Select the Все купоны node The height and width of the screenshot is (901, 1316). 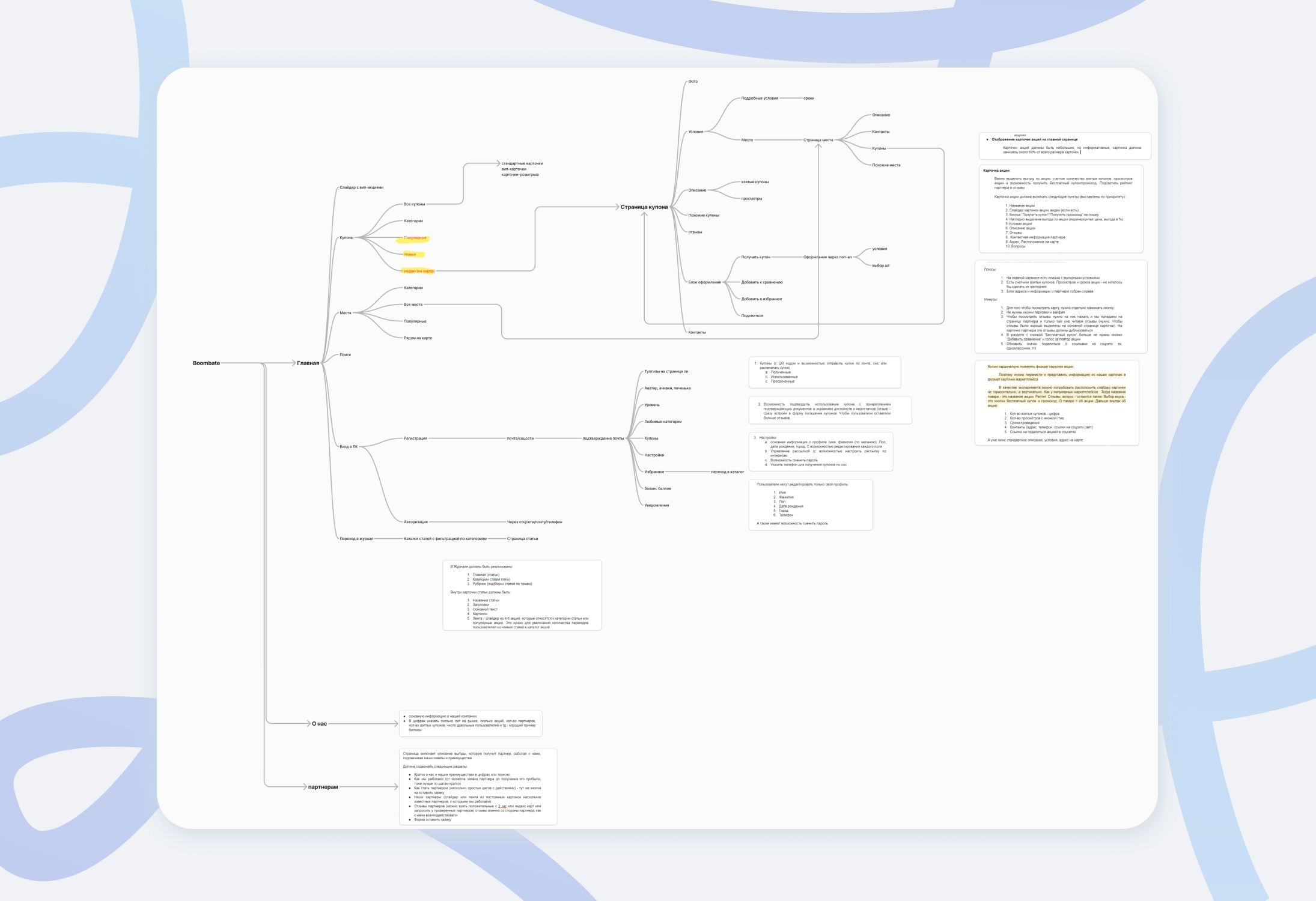414,204
